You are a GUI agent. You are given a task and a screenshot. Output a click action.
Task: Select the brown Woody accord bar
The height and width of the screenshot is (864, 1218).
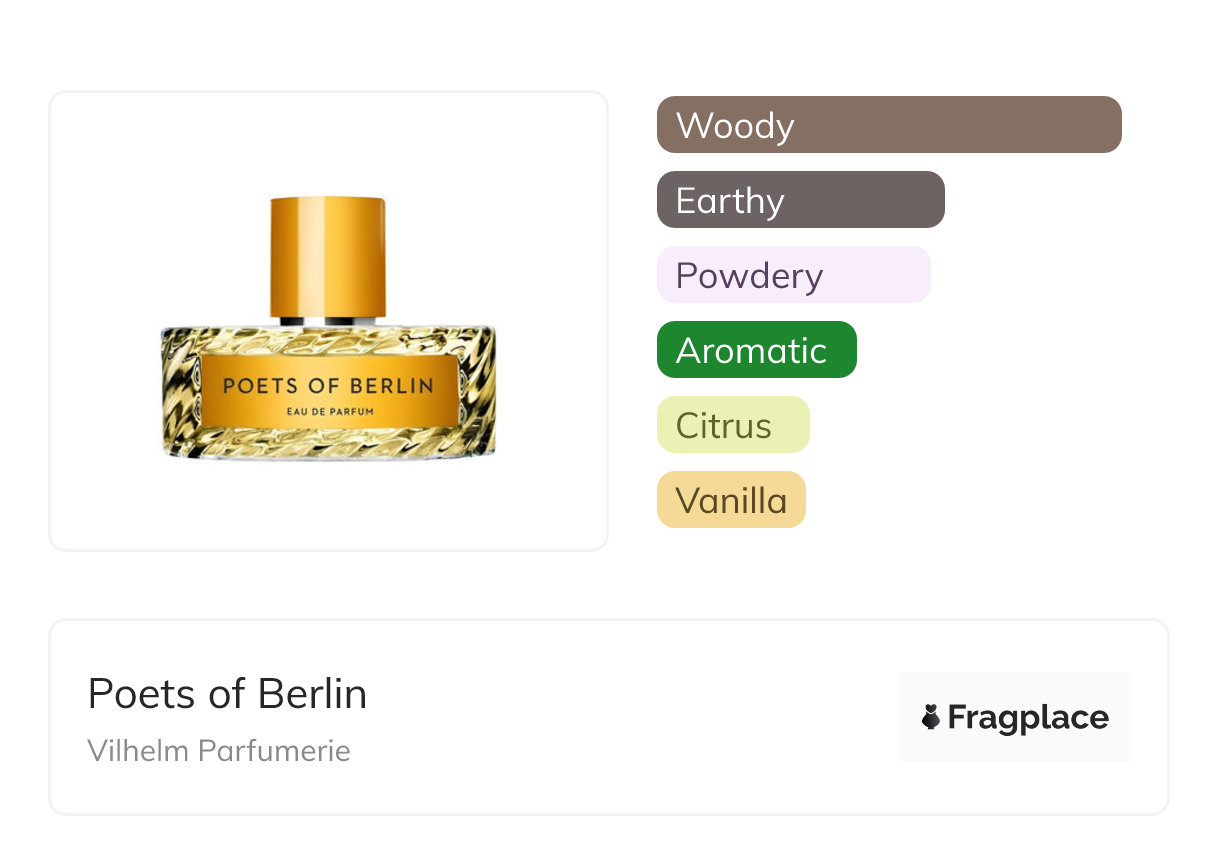(889, 125)
